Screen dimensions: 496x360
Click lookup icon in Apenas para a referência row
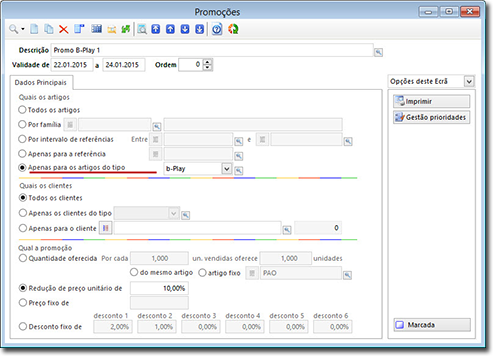(x=238, y=156)
